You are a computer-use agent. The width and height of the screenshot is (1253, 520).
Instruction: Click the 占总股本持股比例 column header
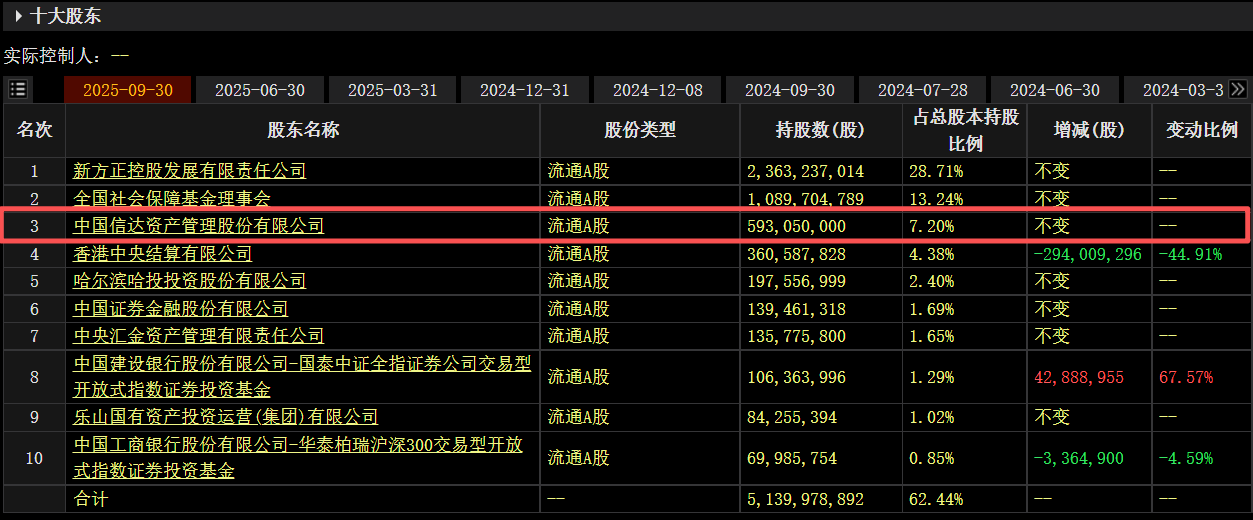coord(965,131)
